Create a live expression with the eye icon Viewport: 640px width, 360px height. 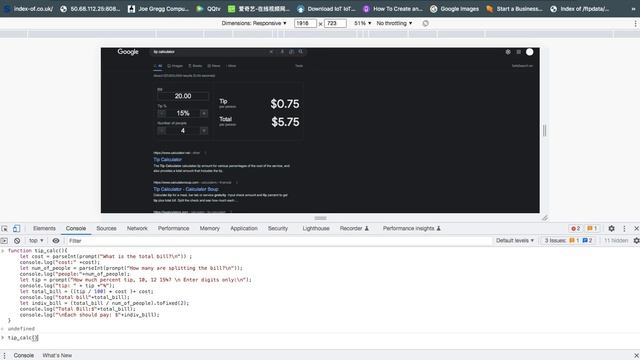pyautogui.click(x=56, y=241)
